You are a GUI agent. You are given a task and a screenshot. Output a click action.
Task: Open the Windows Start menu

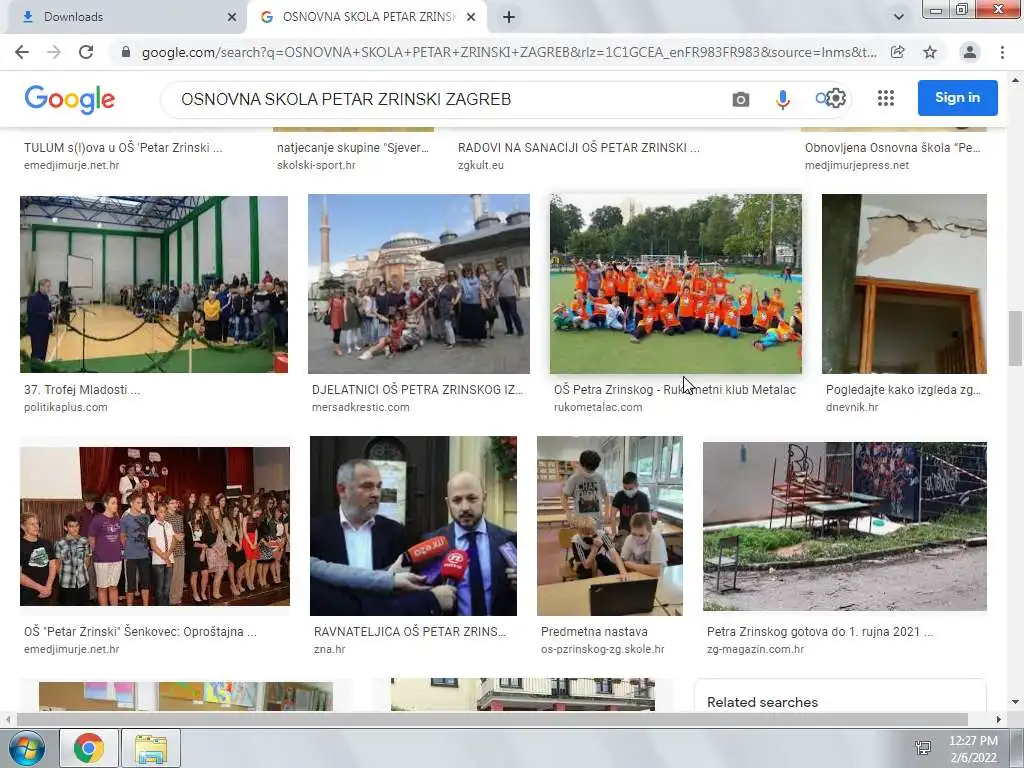pos(26,748)
